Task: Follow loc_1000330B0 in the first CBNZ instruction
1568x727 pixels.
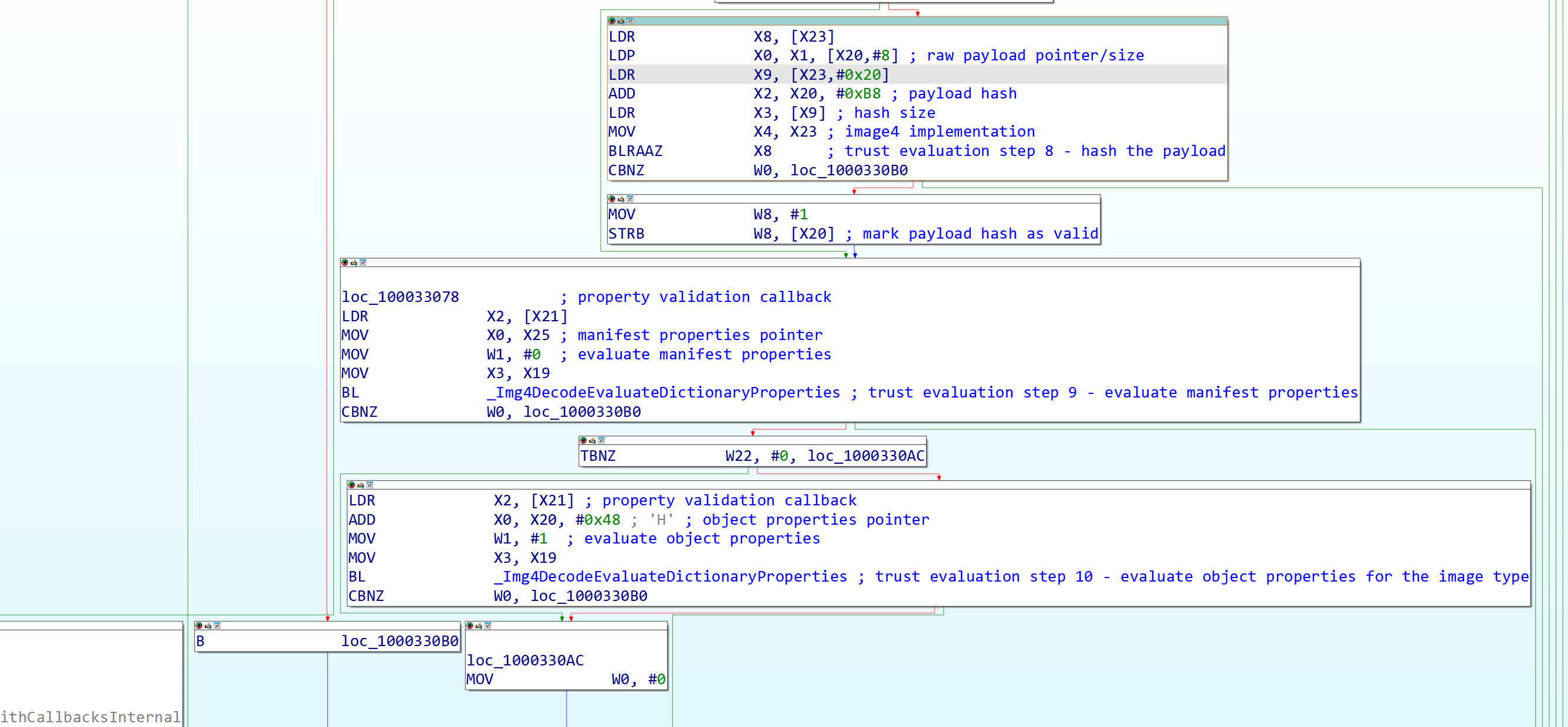Action: coord(848,171)
